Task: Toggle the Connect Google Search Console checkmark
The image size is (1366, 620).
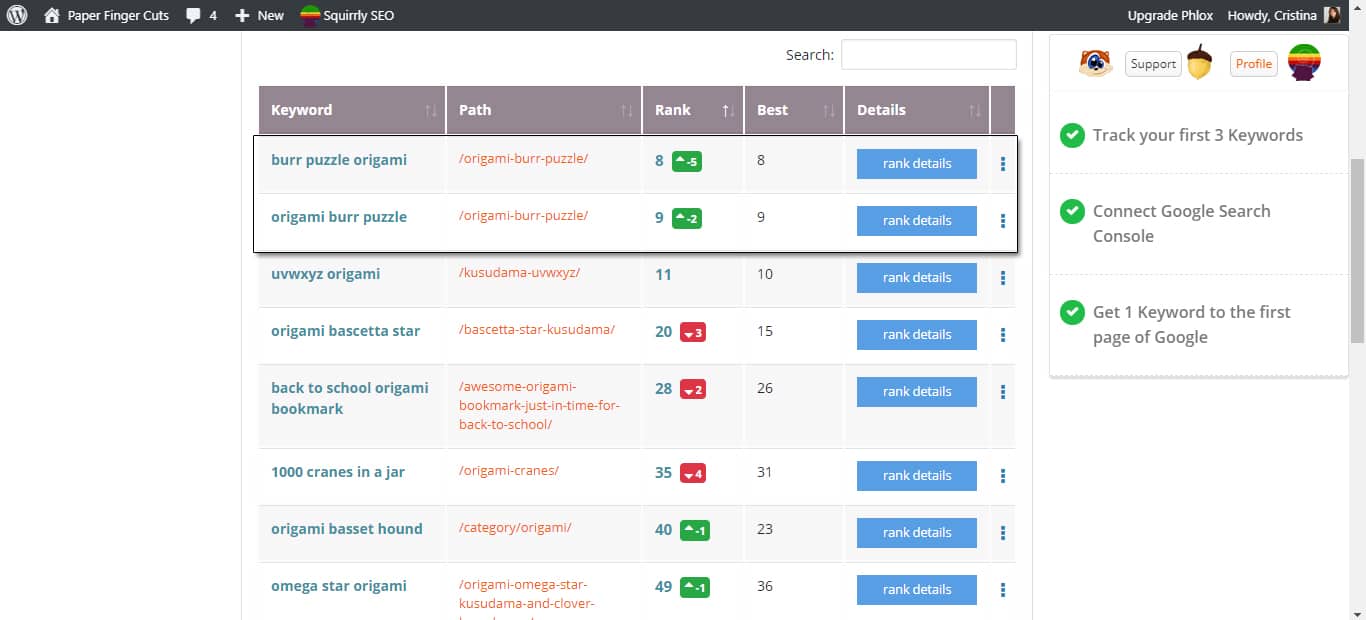Action: pyautogui.click(x=1072, y=211)
